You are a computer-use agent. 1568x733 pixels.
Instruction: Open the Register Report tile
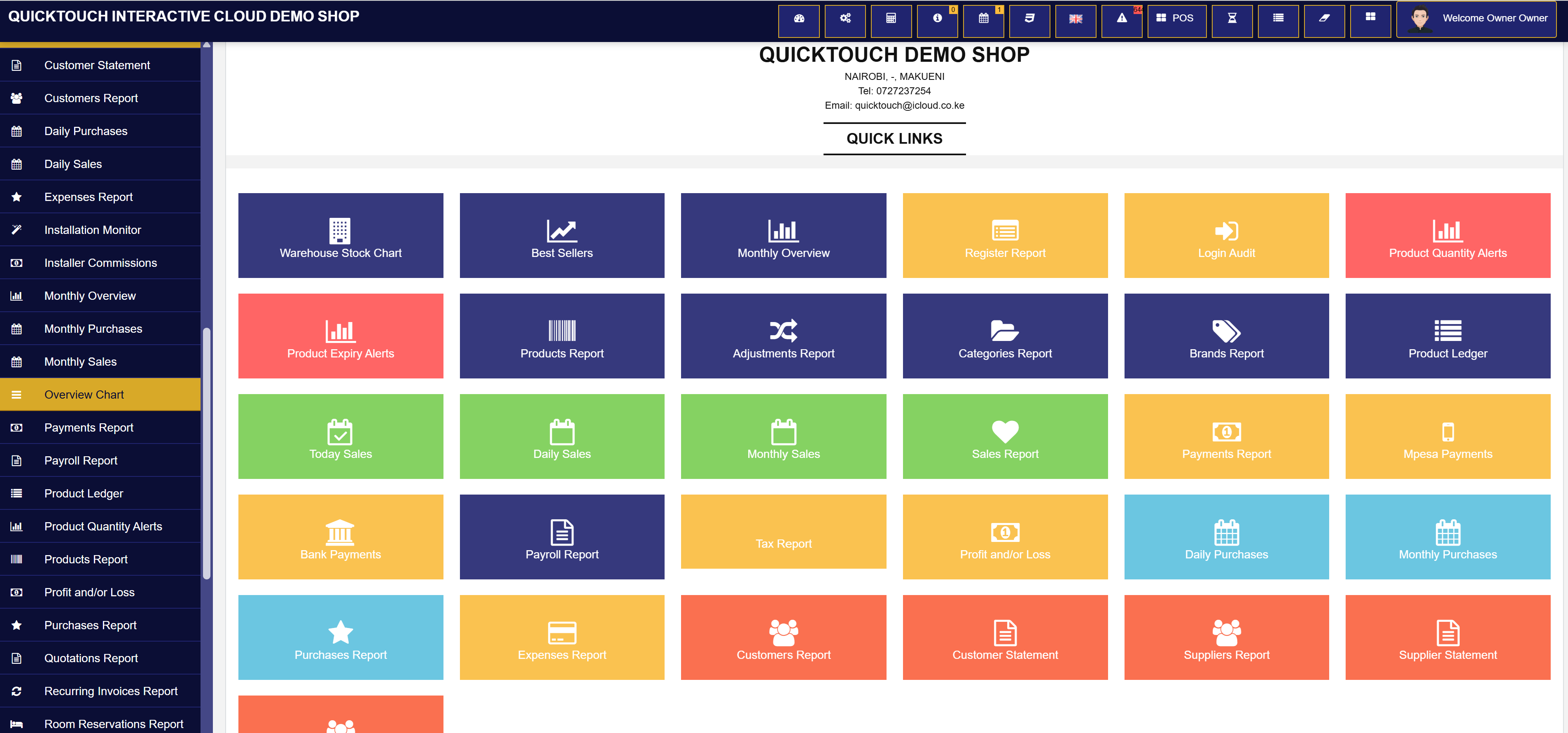click(1005, 236)
